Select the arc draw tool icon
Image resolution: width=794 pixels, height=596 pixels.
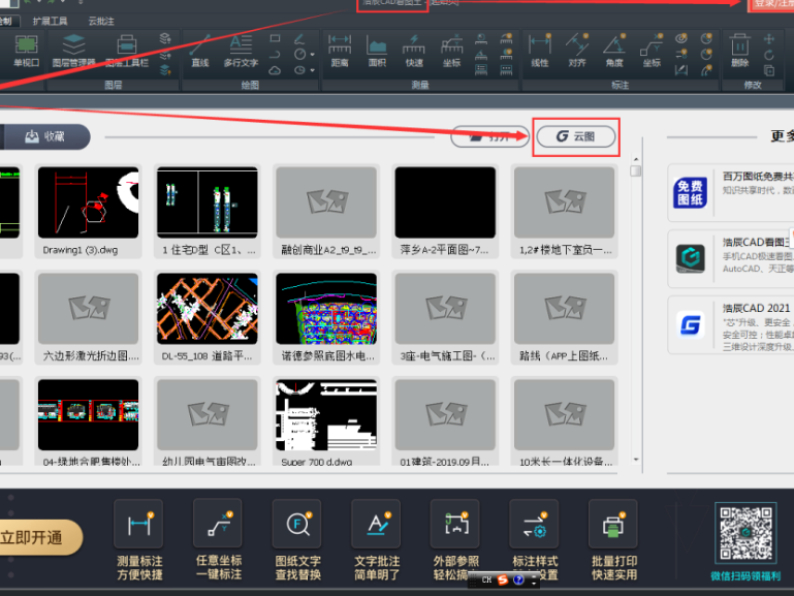click(275, 54)
